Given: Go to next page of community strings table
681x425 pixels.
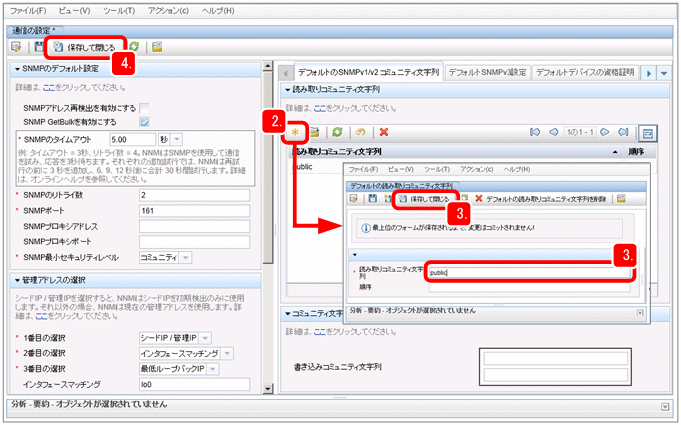Looking at the screenshot, I should (x=604, y=132).
